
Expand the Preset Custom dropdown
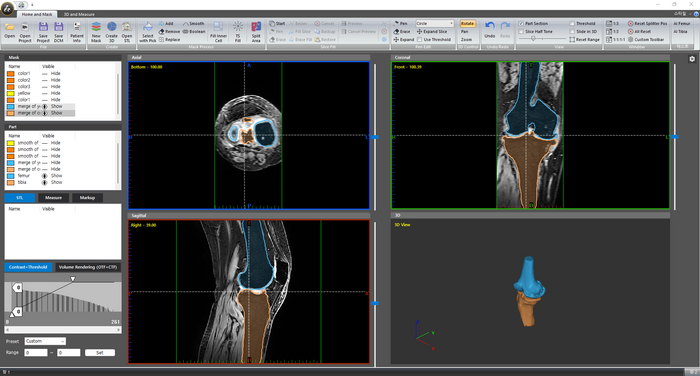[45, 341]
